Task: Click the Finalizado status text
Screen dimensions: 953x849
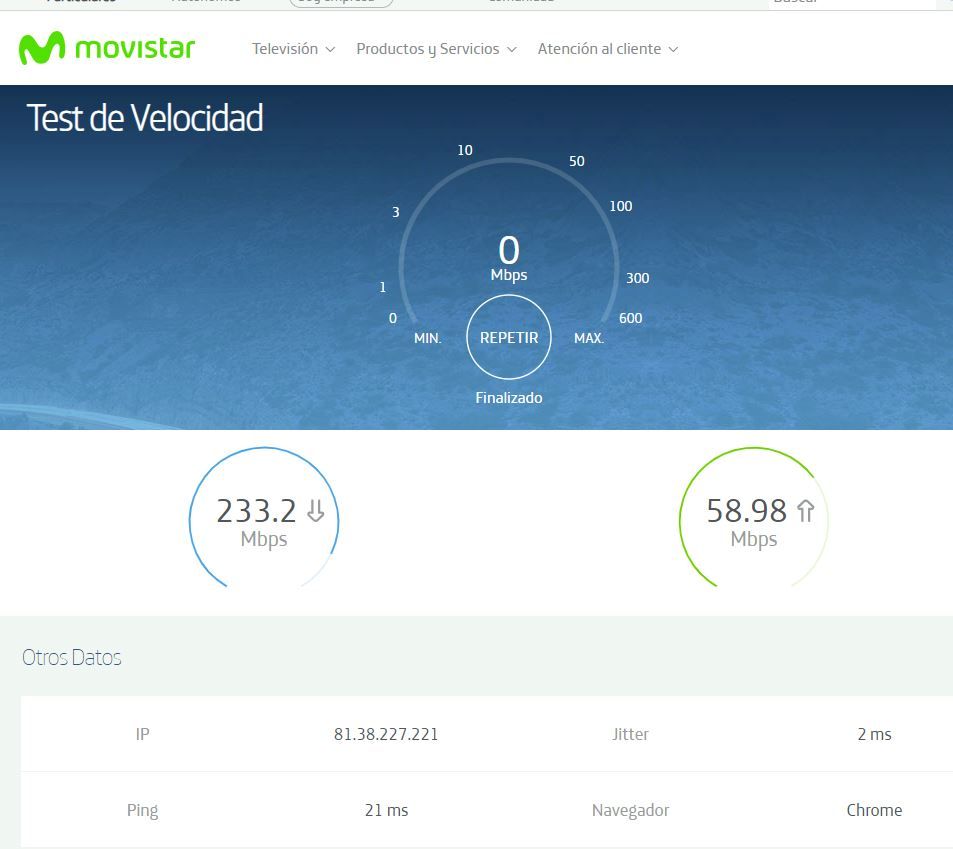Action: coord(508,398)
